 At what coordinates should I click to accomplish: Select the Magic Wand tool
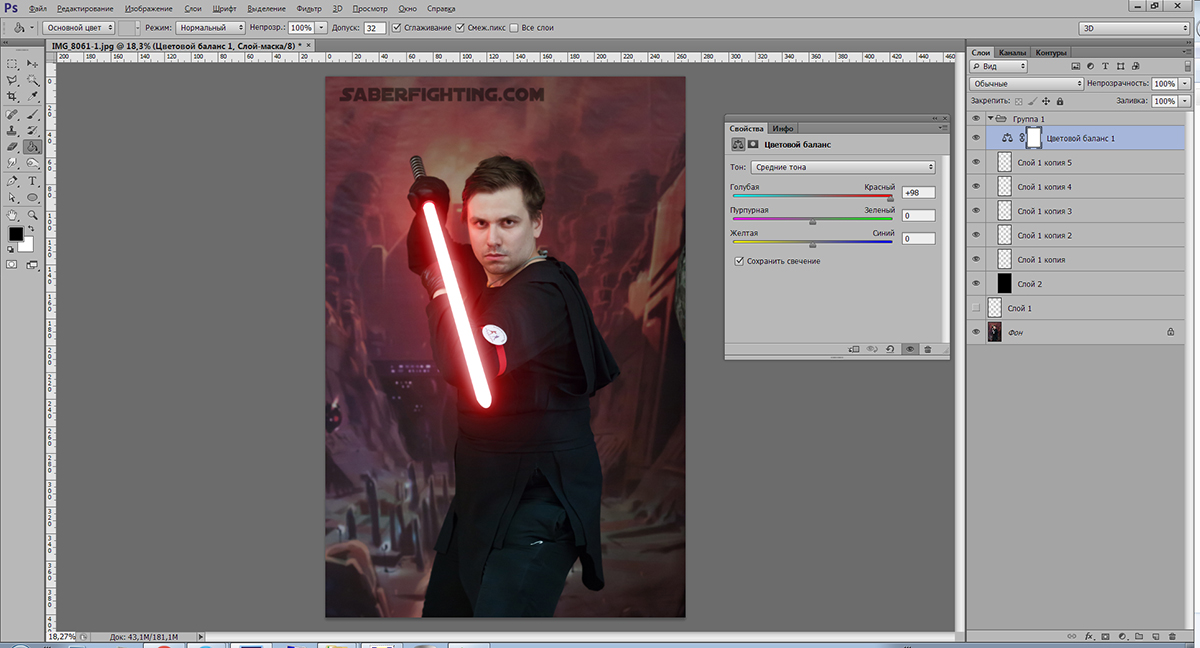[x=33, y=79]
